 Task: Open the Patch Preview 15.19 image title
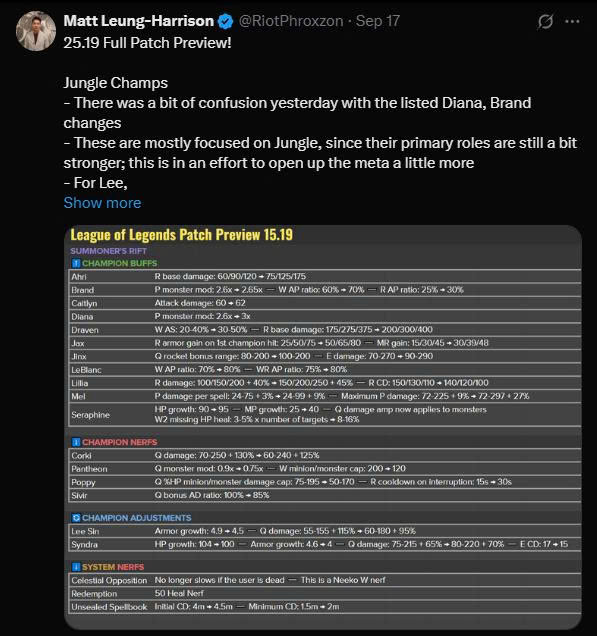pyautogui.click(x=181, y=235)
